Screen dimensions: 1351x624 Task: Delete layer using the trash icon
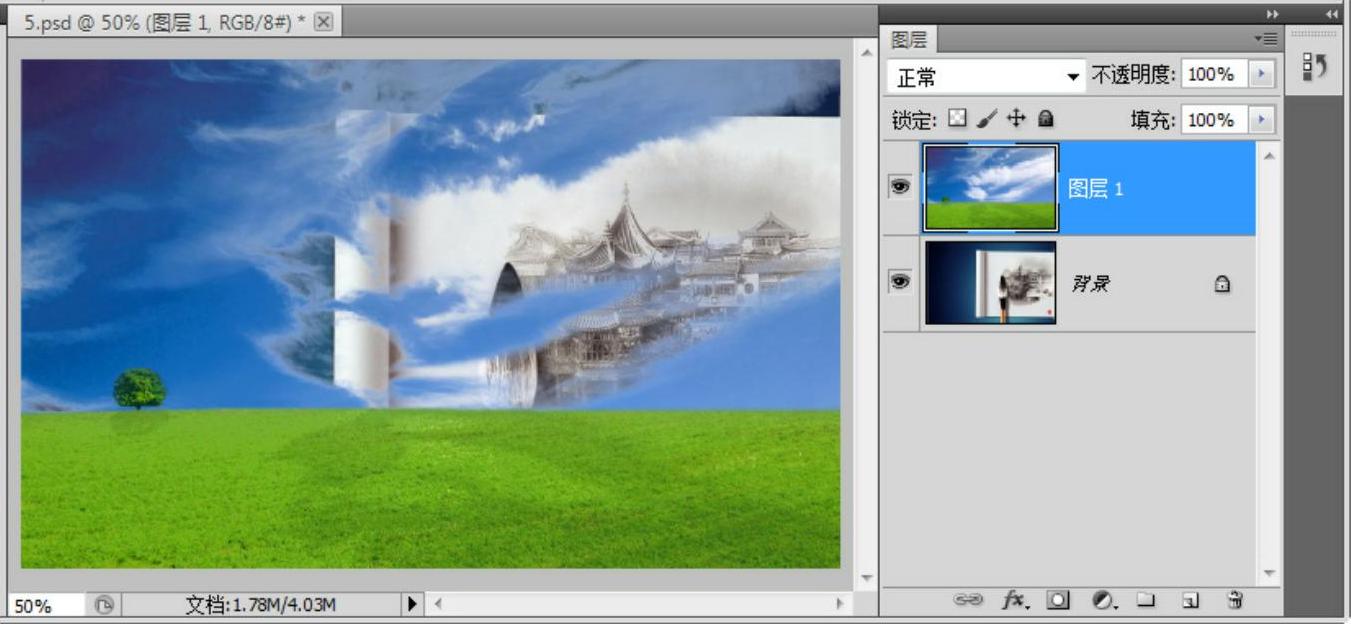(x=1235, y=600)
